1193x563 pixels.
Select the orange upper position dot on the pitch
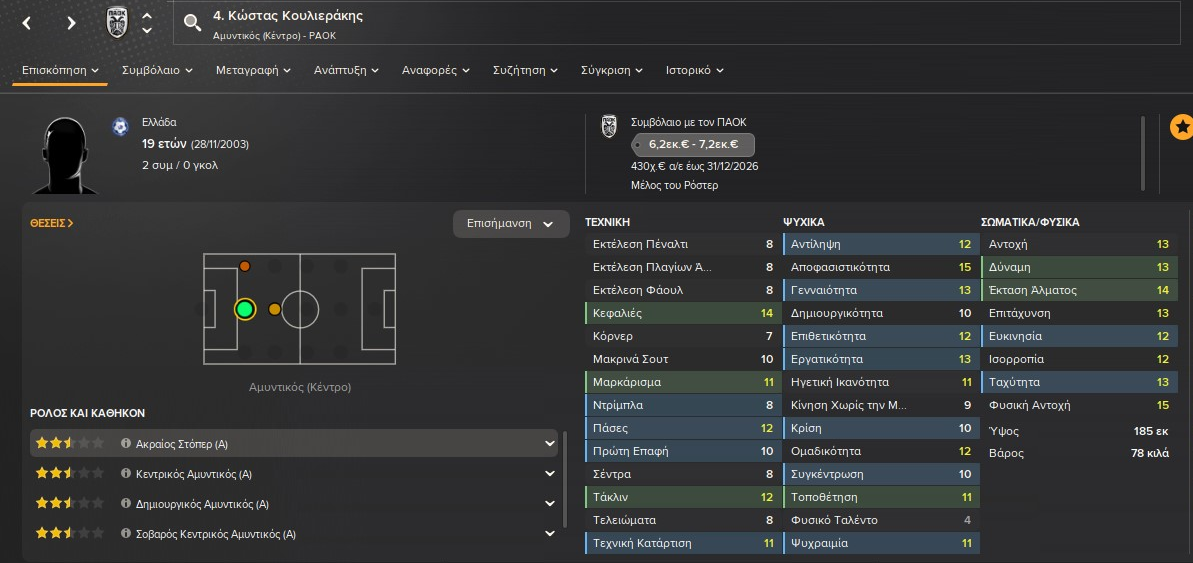point(245,266)
